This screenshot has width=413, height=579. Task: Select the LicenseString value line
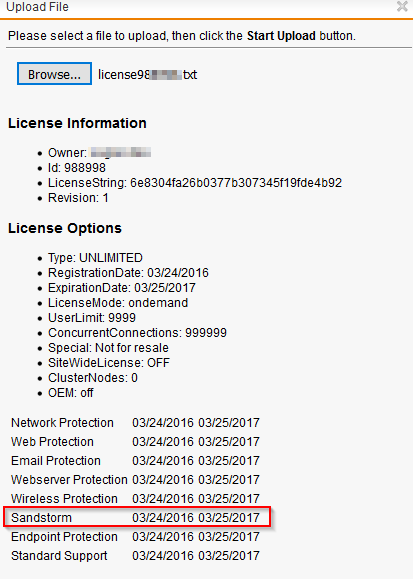[195, 183]
